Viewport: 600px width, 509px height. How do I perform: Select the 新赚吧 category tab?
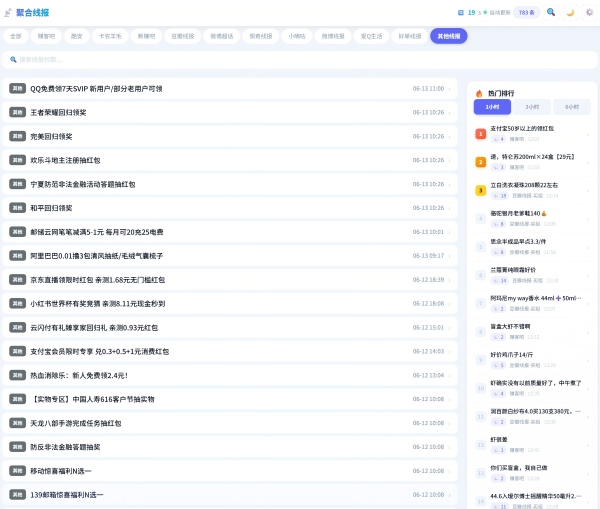(146, 36)
